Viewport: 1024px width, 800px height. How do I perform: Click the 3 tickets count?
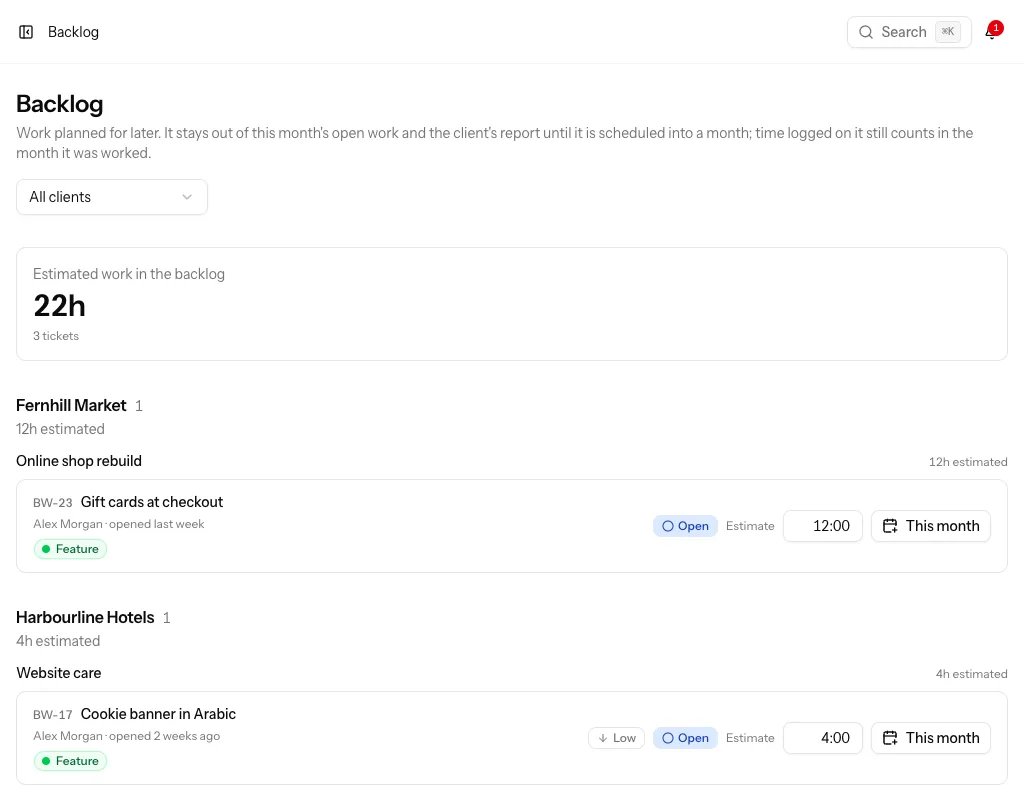56,336
